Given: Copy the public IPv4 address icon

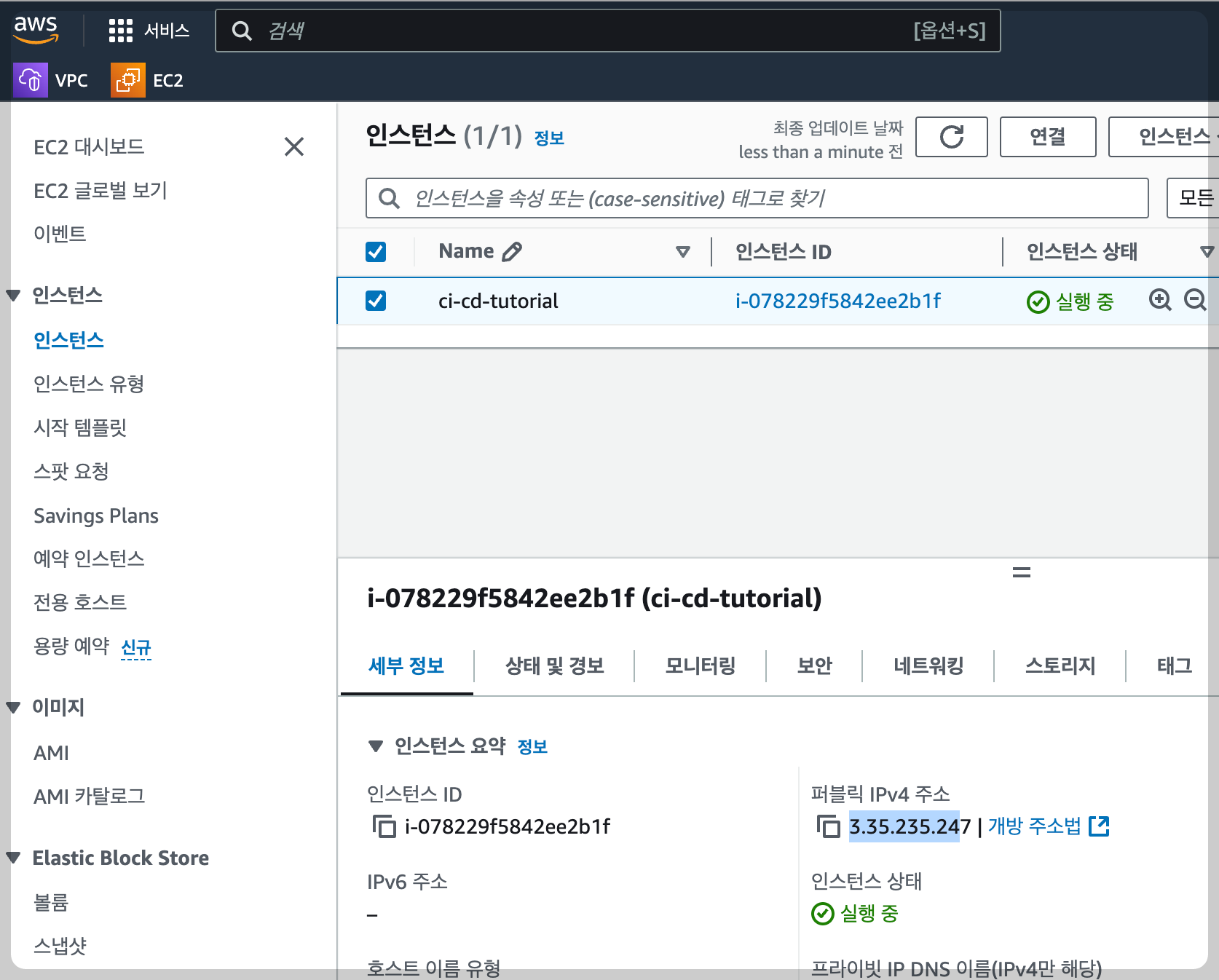Looking at the screenshot, I should click(x=828, y=826).
